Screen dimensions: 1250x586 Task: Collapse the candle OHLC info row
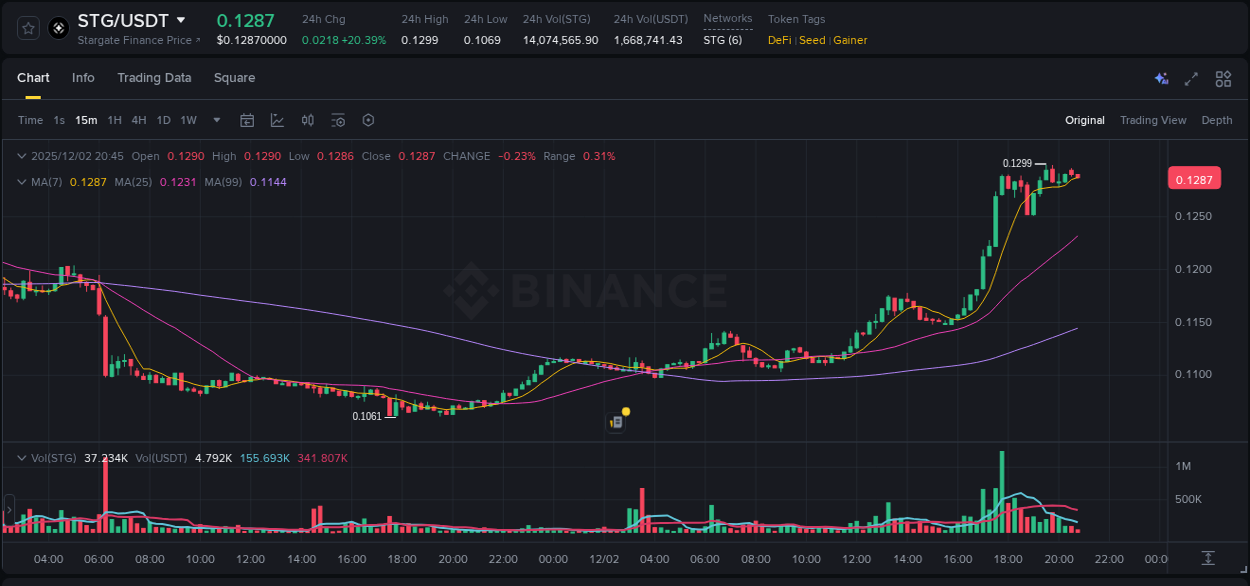pos(21,156)
